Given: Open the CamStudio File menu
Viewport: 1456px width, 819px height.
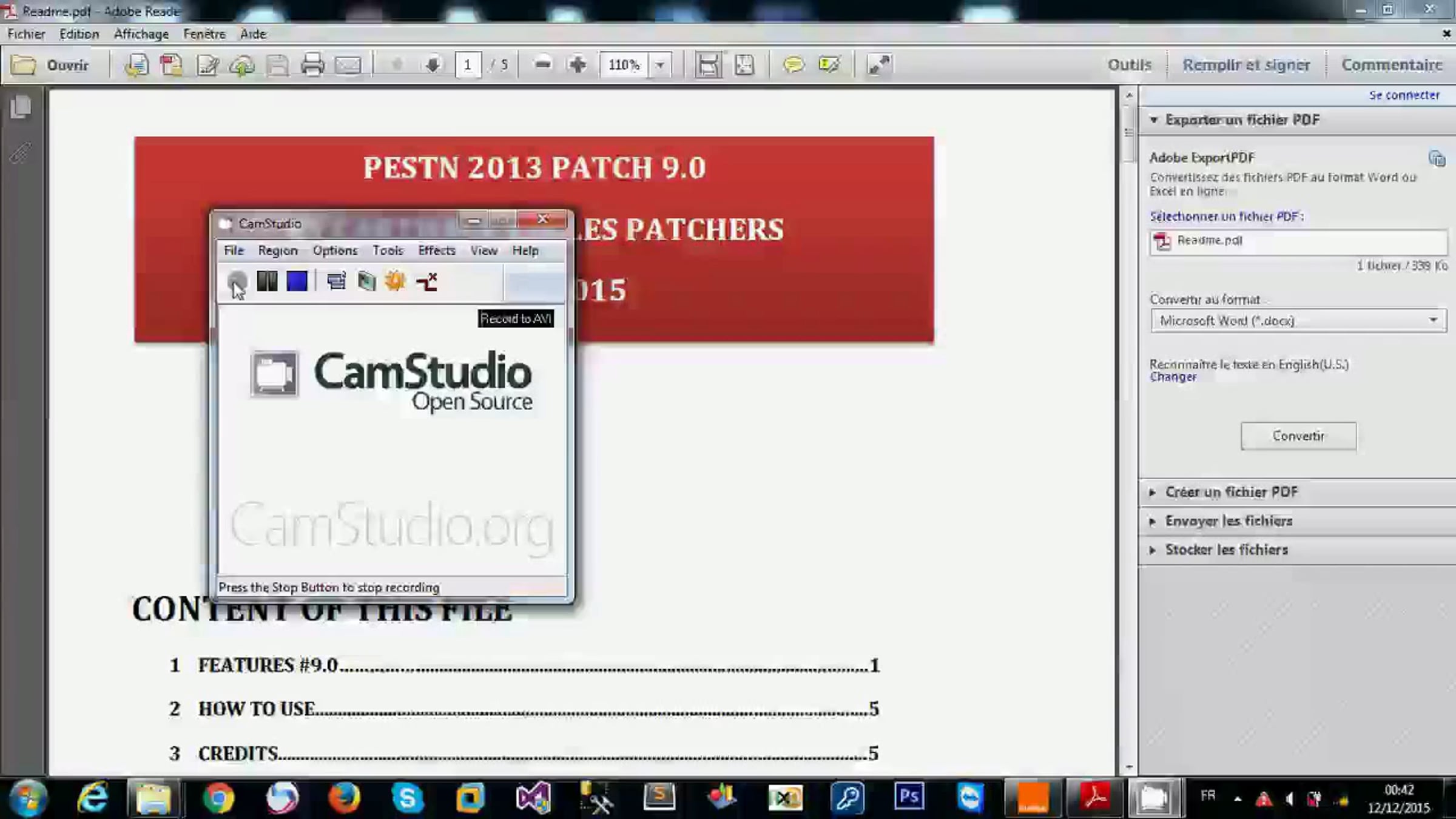Looking at the screenshot, I should (234, 251).
